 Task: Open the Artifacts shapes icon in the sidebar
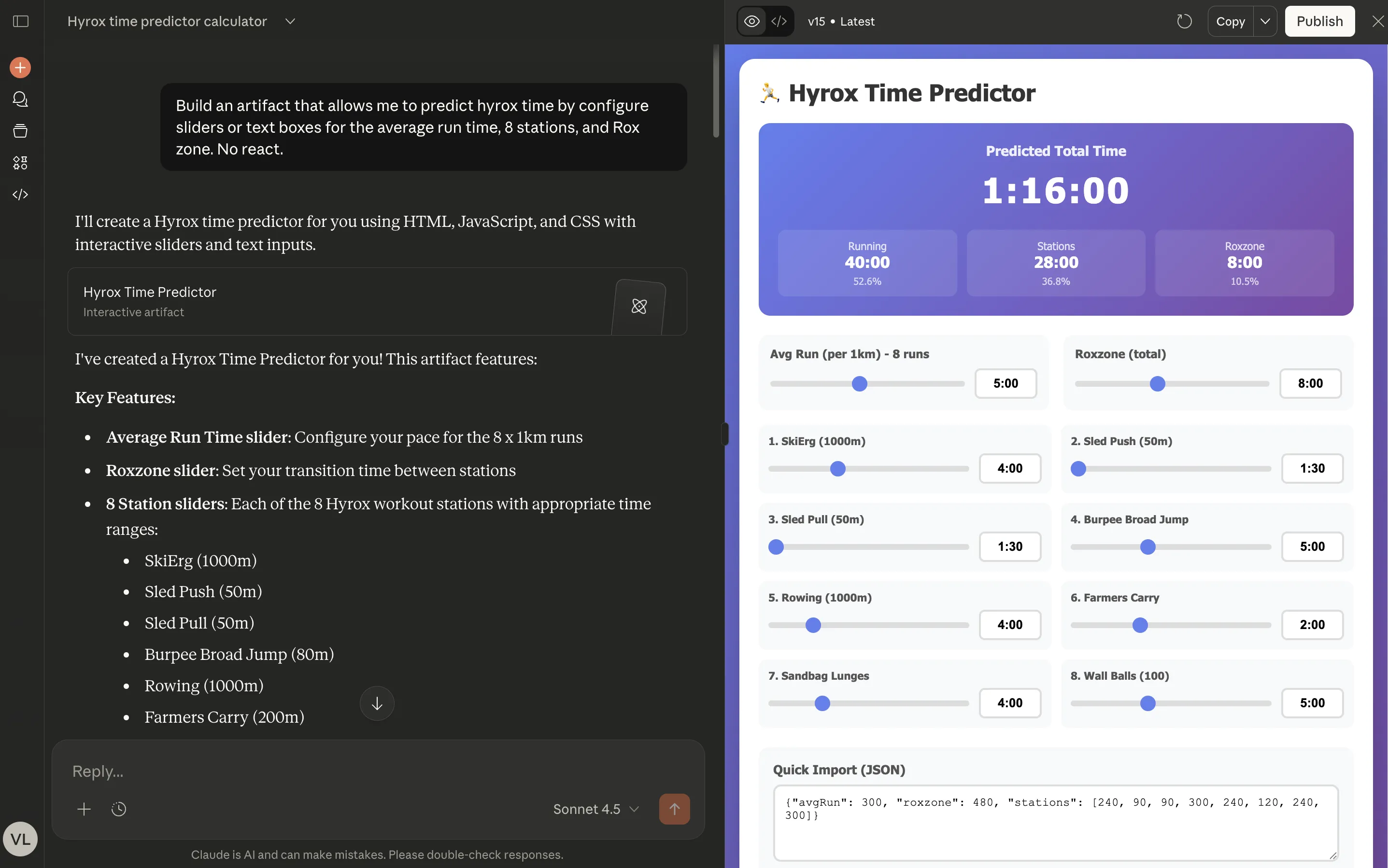coord(20,163)
